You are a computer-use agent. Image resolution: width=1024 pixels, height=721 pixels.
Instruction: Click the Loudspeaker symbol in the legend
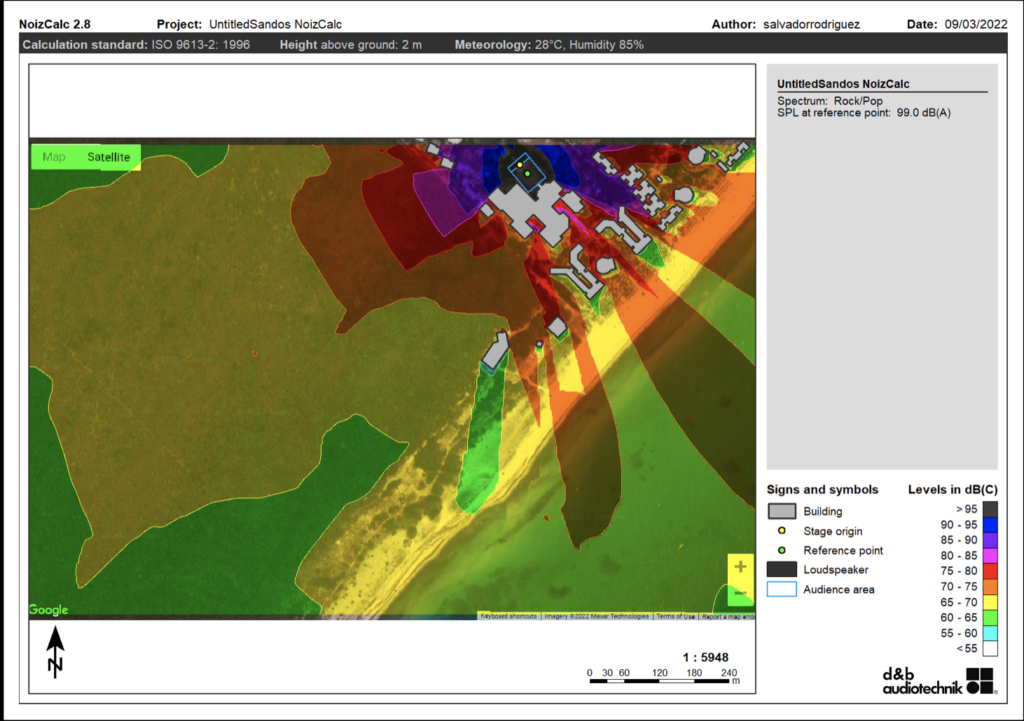click(781, 569)
